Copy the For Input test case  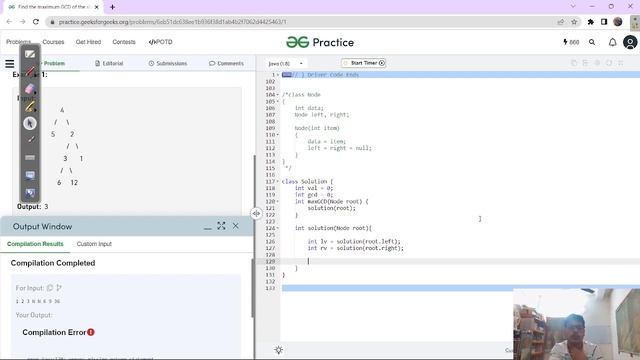(x=50, y=288)
